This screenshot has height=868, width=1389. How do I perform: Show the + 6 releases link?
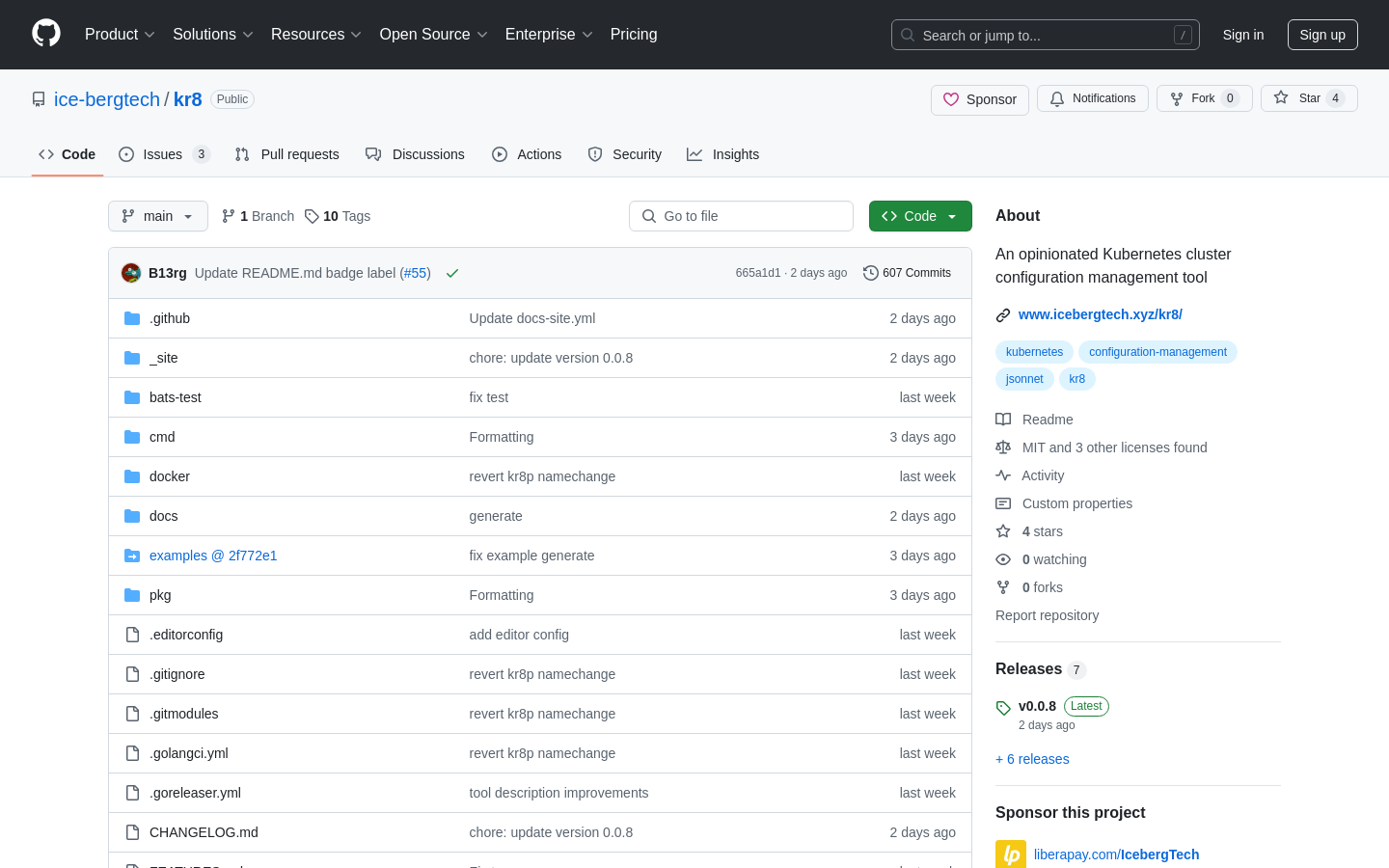pyautogui.click(x=1032, y=759)
